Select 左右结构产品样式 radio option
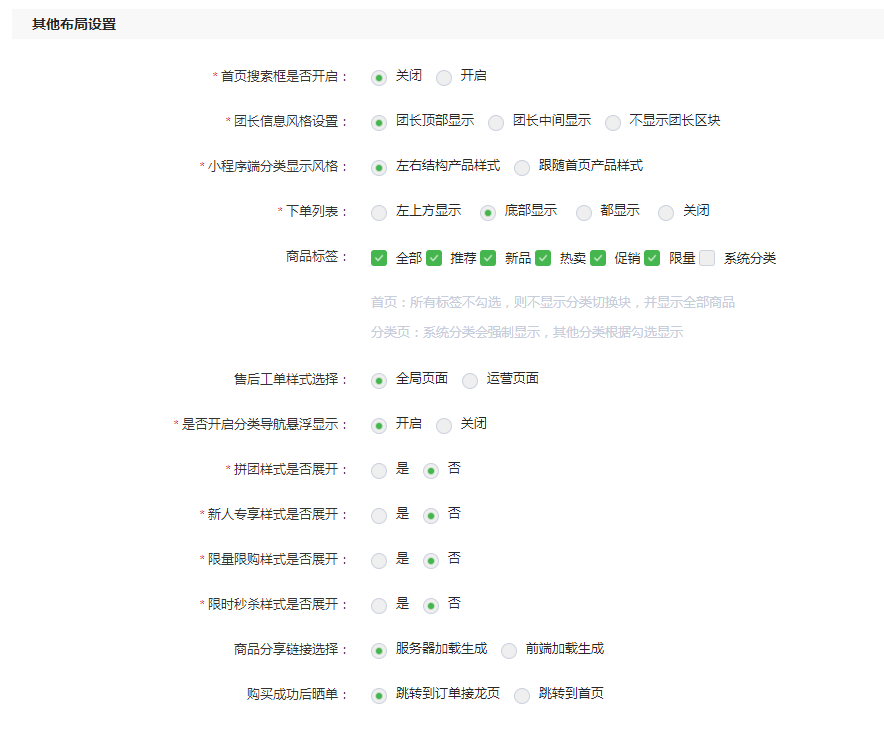This screenshot has height=744, width=884. click(379, 167)
